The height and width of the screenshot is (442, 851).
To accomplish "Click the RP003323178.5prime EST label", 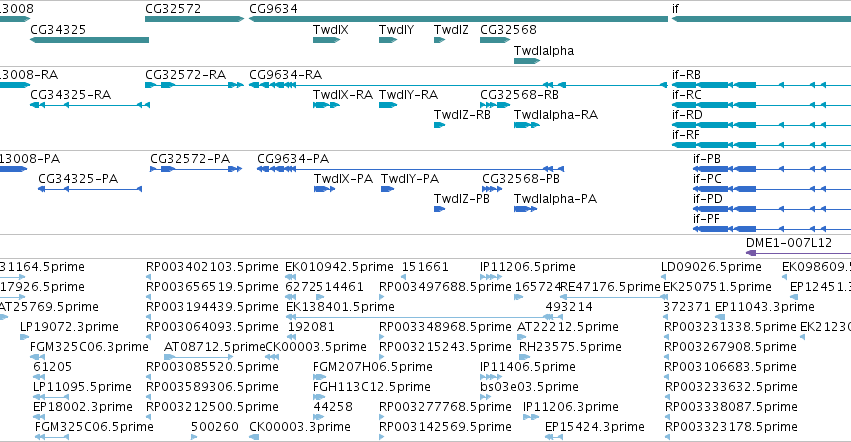I will point(731,427).
